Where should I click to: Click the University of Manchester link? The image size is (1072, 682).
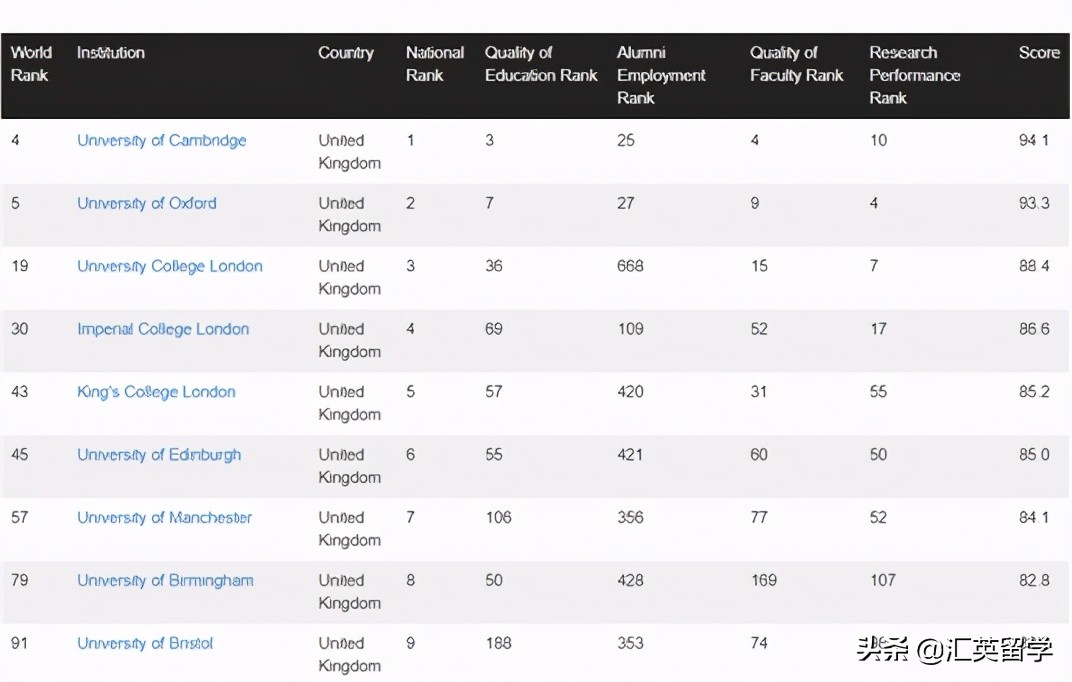click(164, 518)
